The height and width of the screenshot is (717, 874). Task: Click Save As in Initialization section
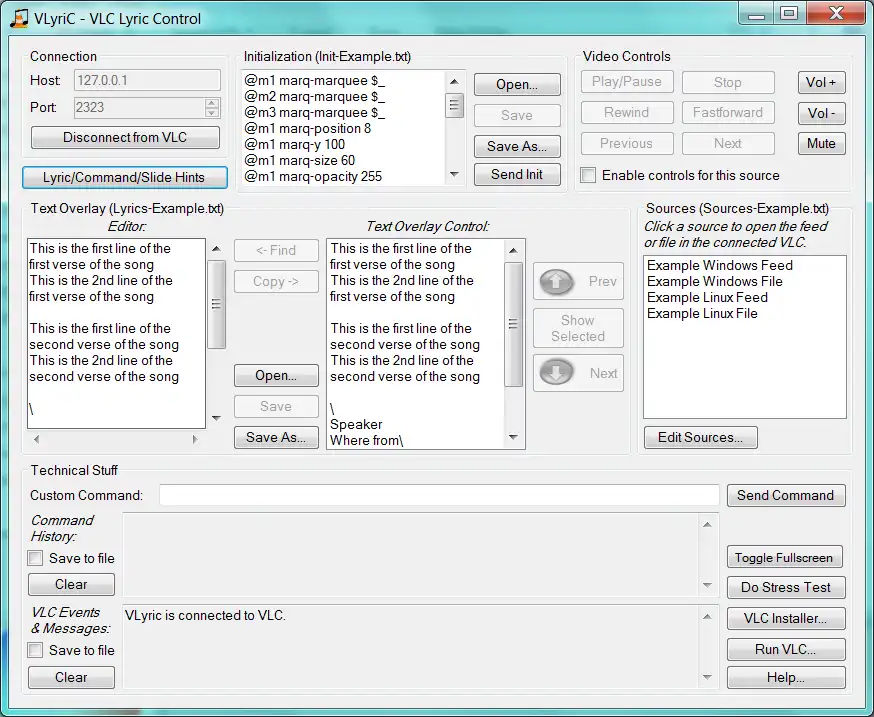coord(517,147)
